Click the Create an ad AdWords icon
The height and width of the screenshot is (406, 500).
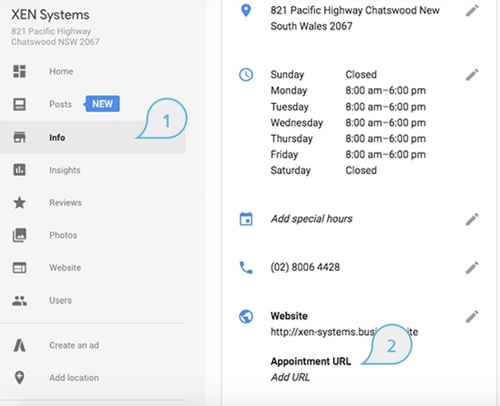(19, 345)
